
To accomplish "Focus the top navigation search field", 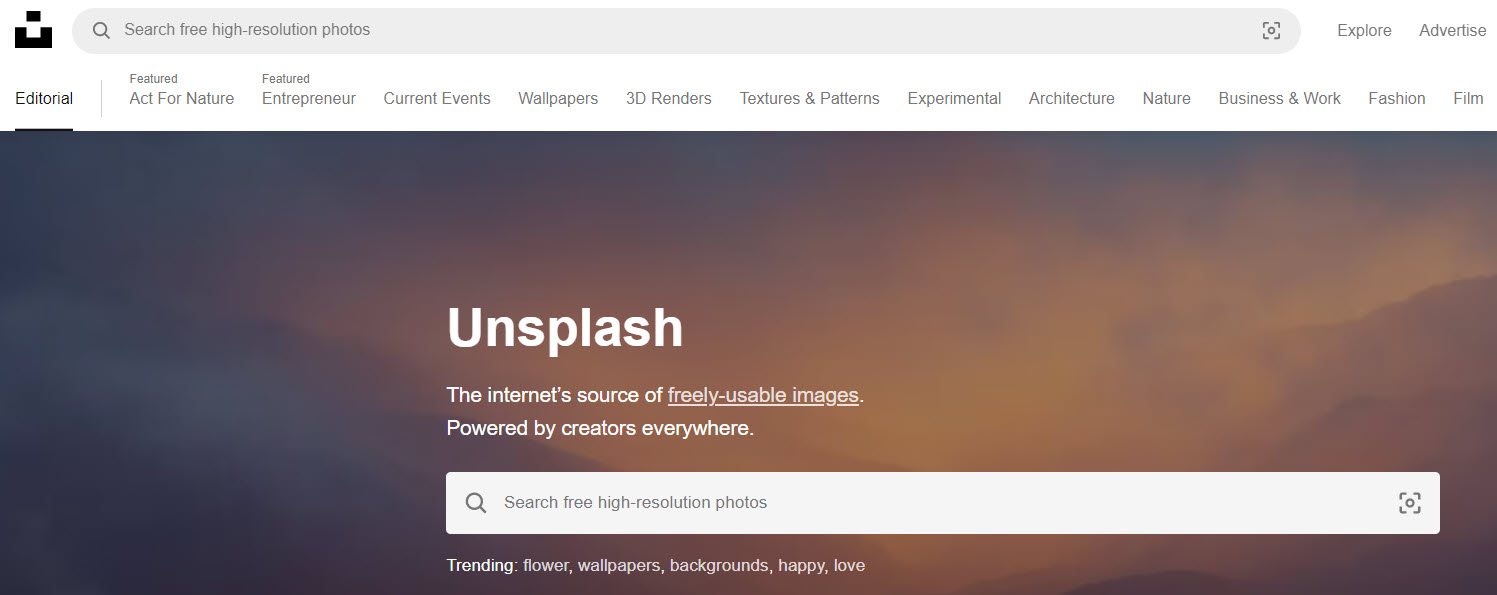I will click(686, 31).
